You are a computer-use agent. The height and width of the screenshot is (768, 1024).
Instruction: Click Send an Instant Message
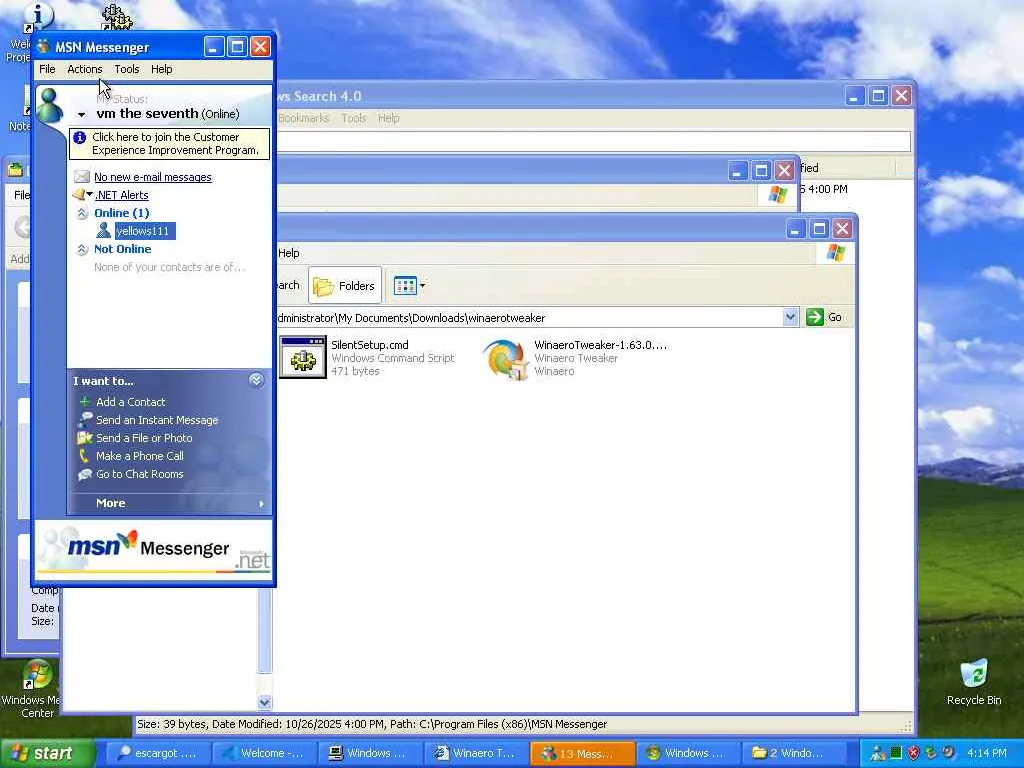click(x=157, y=421)
